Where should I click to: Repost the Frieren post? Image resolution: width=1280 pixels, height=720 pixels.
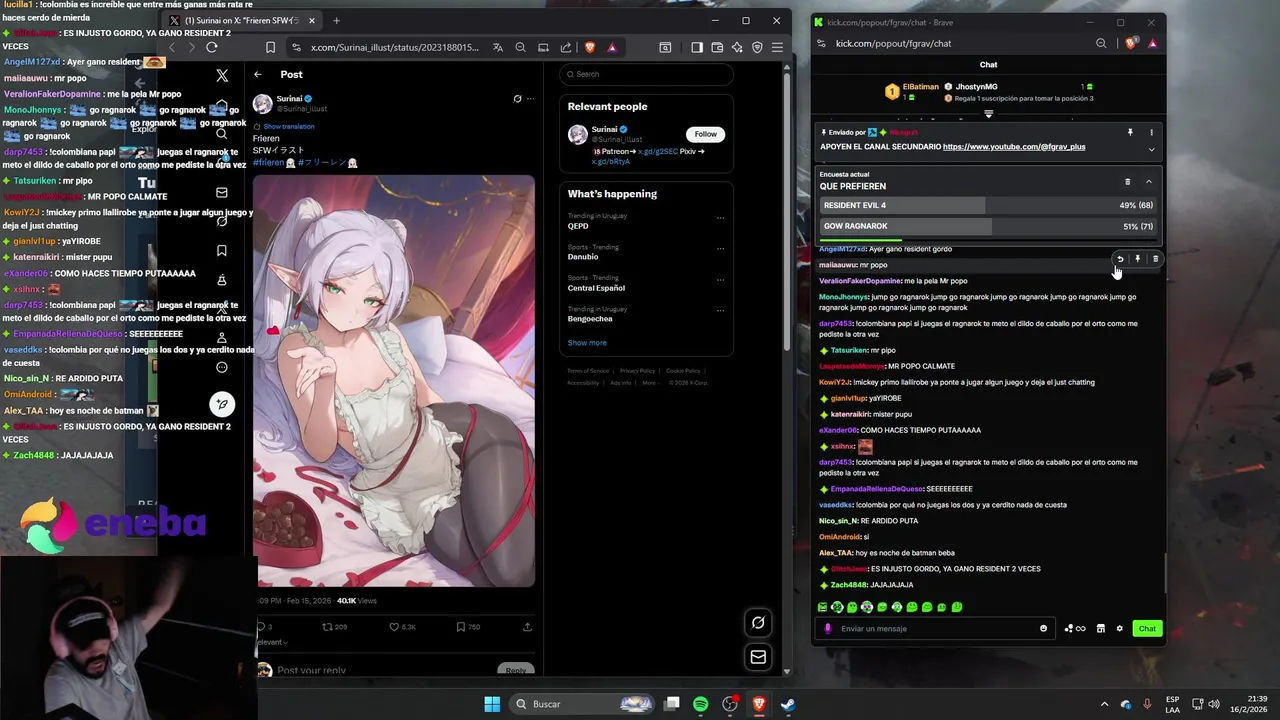click(334, 627)
